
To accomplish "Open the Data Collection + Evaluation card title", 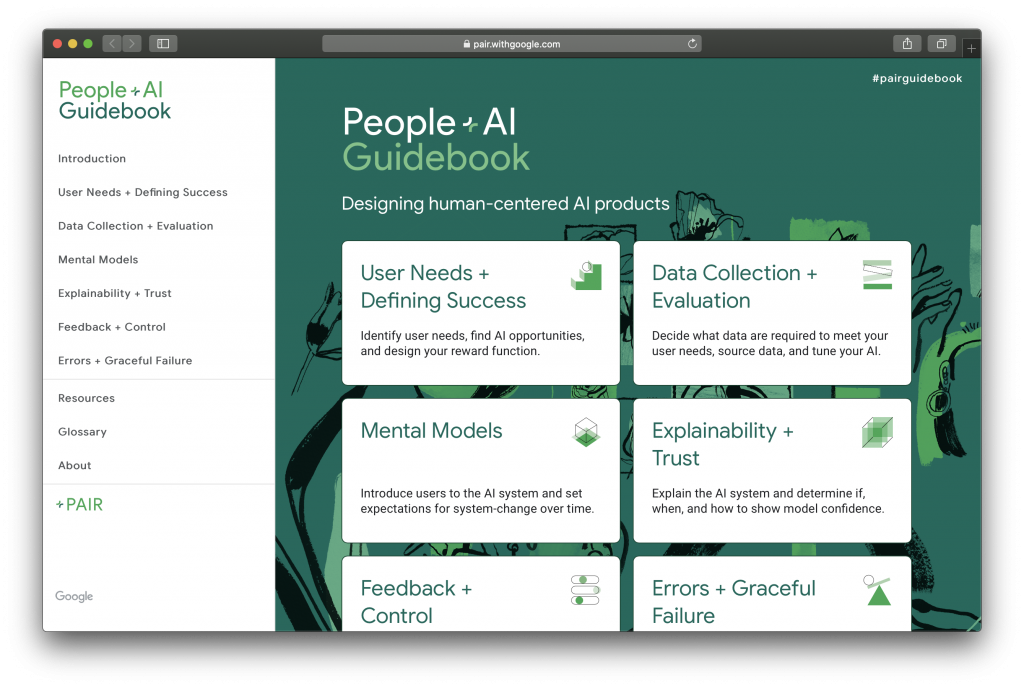I will (x=734, y=287).
